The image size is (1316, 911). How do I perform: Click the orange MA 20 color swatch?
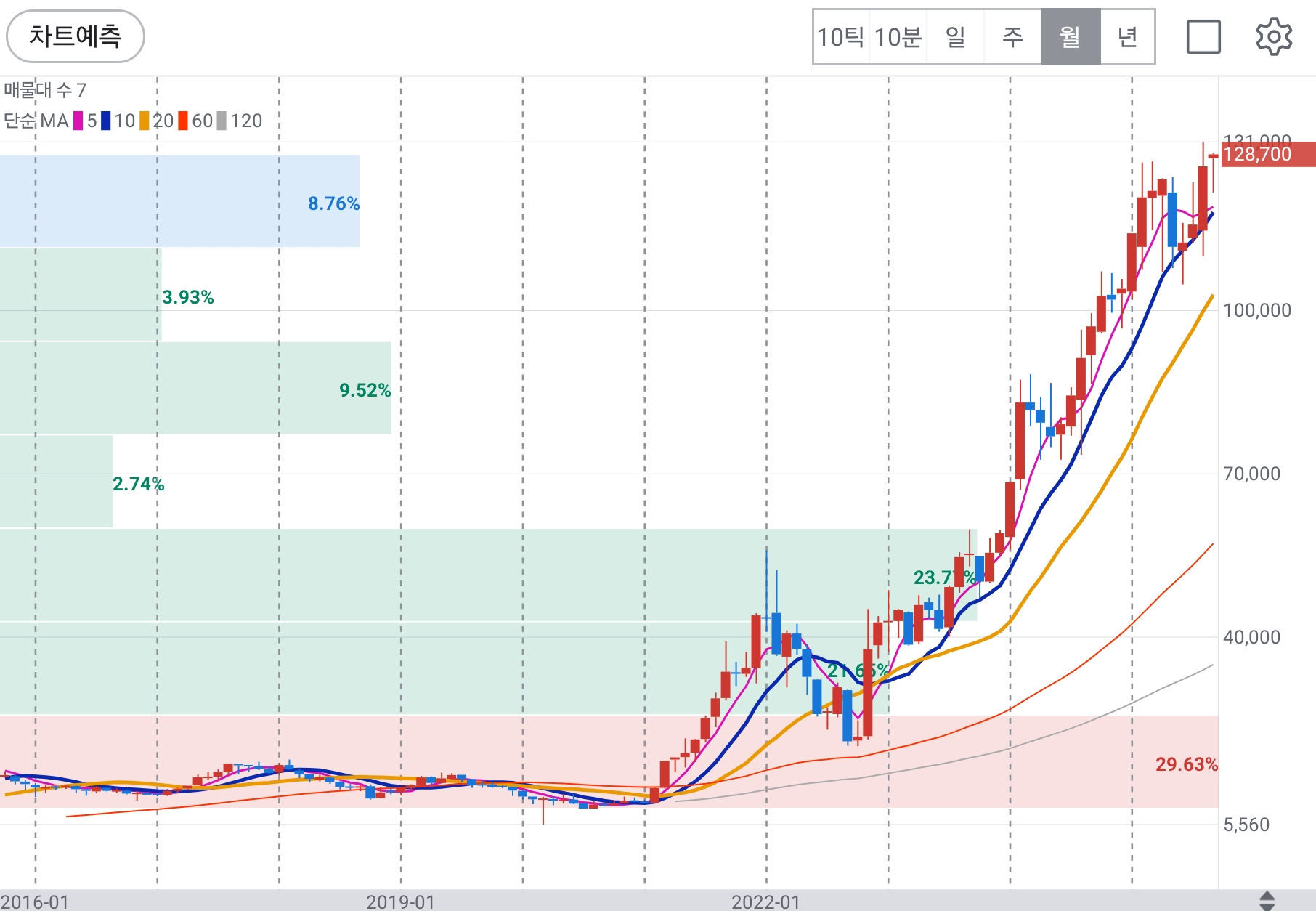(145, 121)
